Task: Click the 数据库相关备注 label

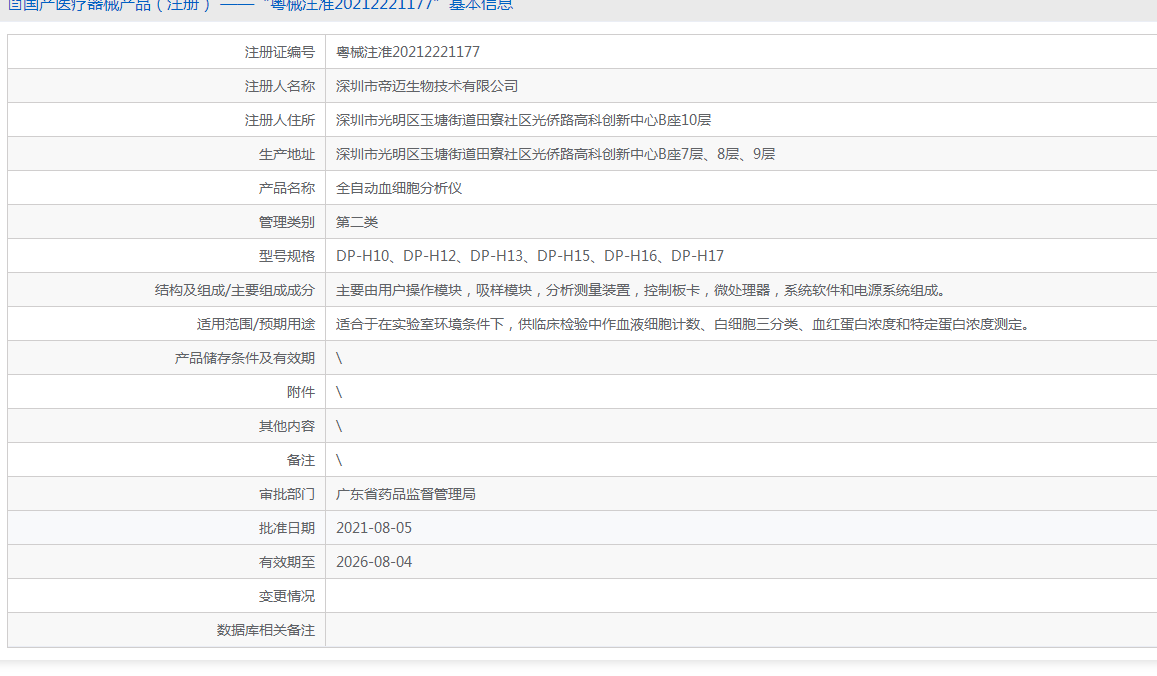Action: pyautogui.click(x=266, y=630)
